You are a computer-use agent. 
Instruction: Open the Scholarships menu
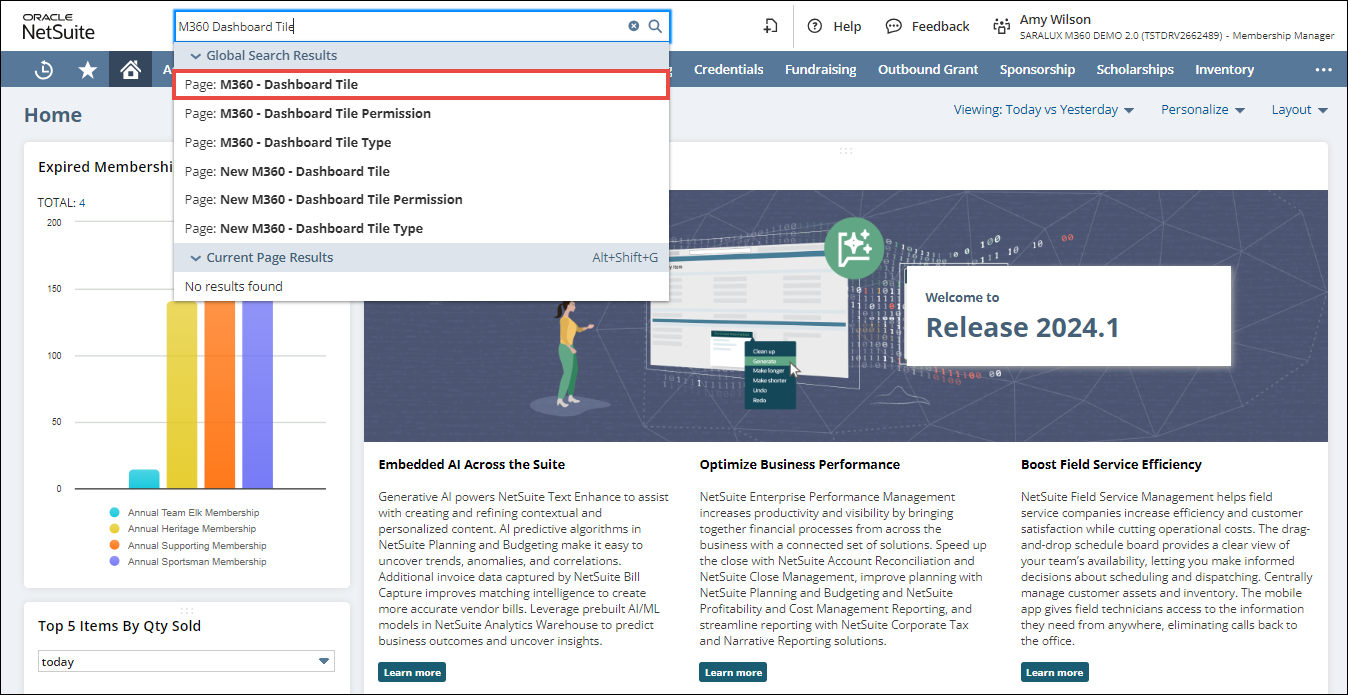[x=1135, y=70]
